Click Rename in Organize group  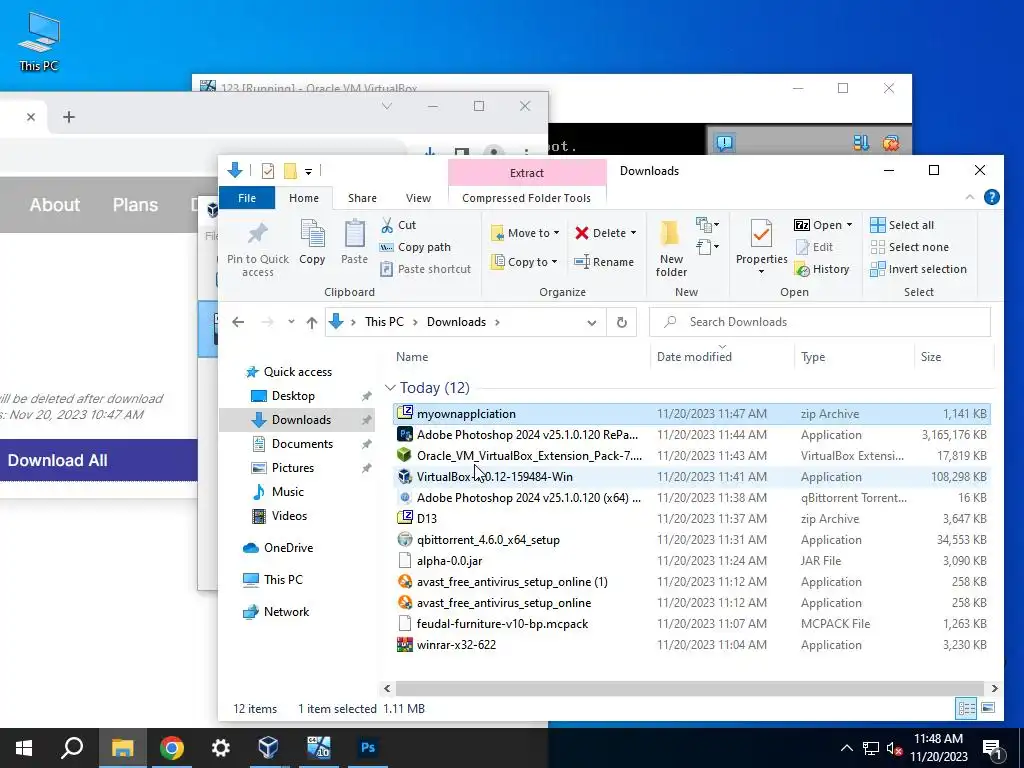coord(604,262)
